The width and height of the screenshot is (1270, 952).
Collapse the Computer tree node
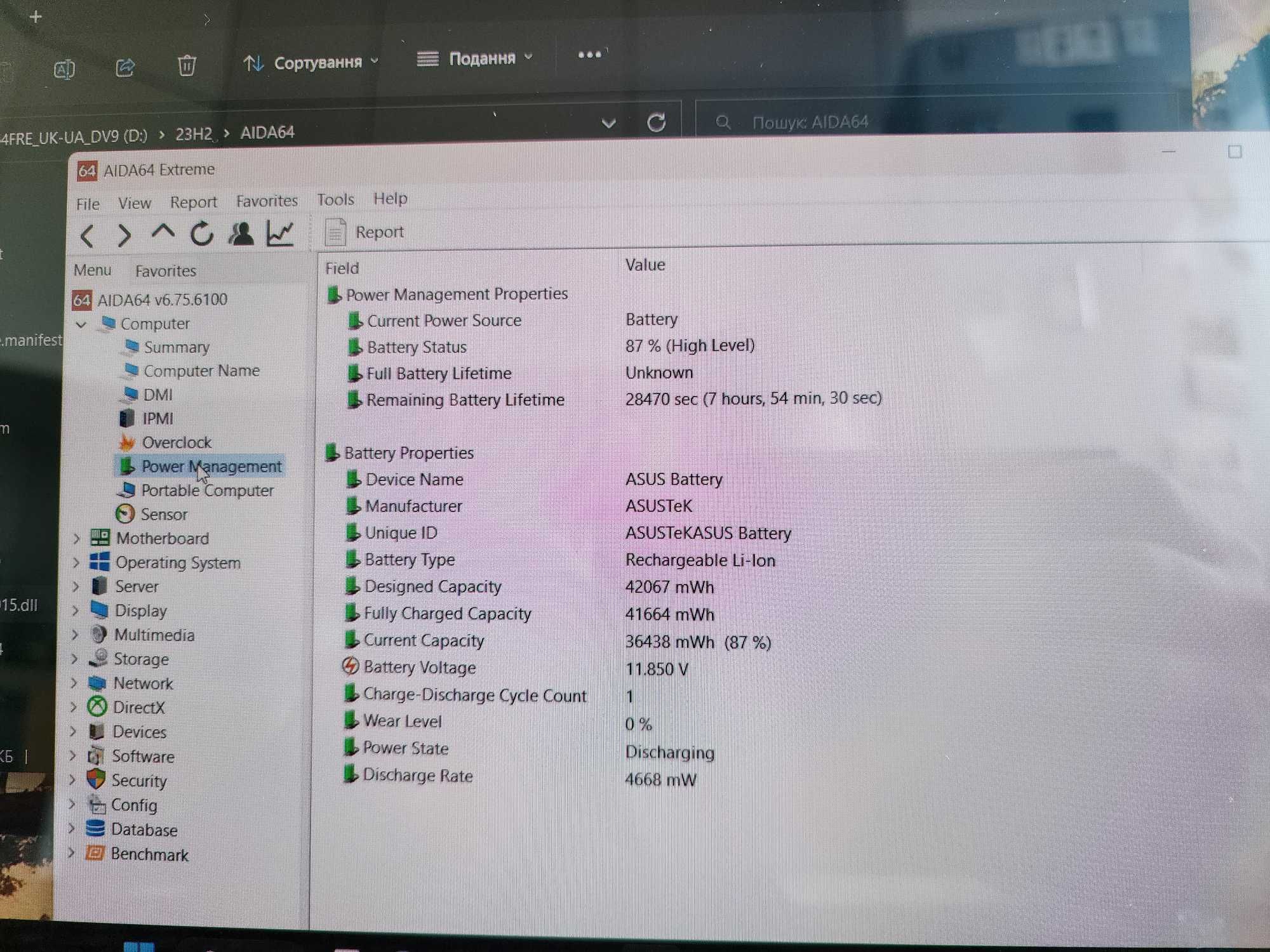[x=81, y=324]
